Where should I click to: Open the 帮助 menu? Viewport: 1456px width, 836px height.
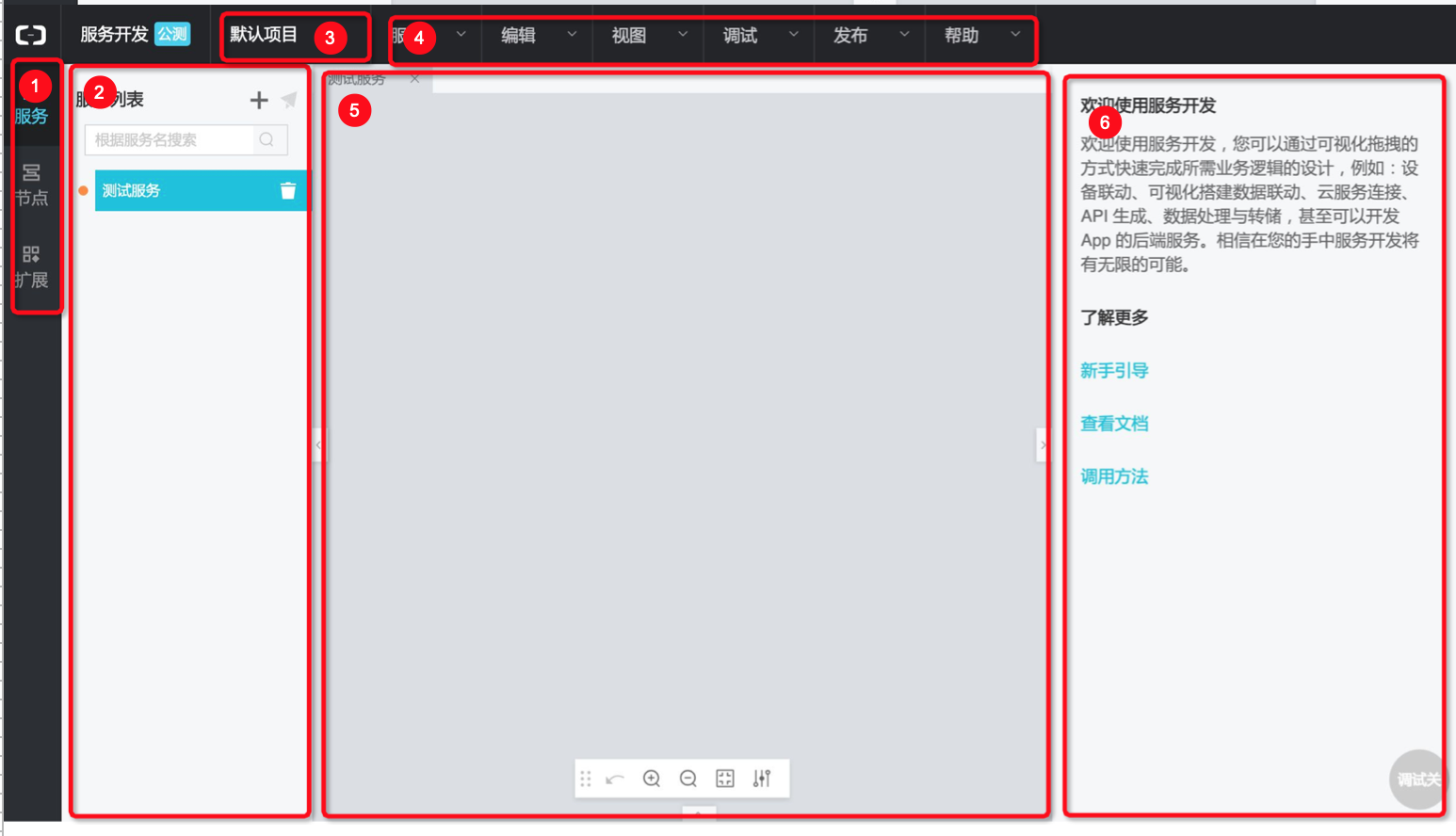tap(980, 36)
